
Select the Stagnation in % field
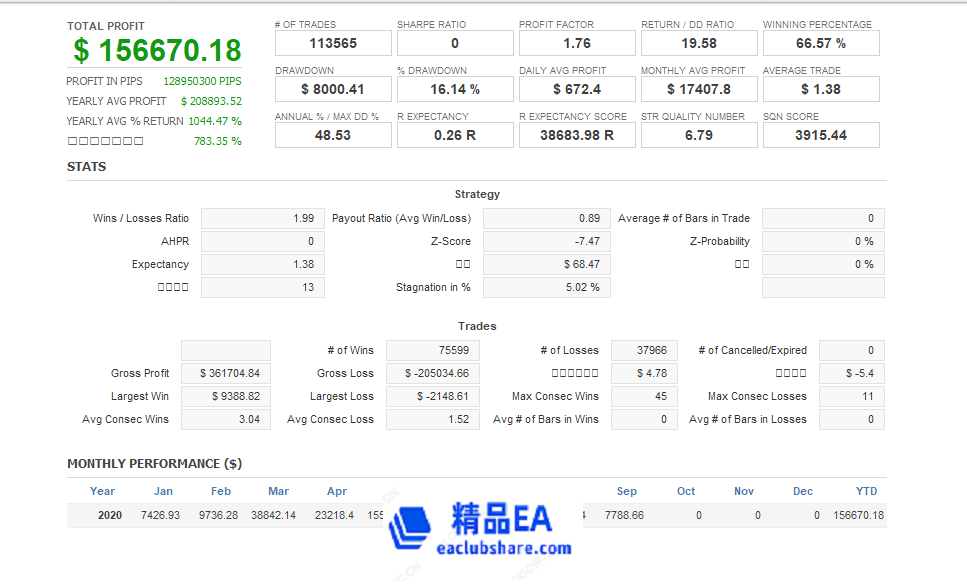point(545,287)
